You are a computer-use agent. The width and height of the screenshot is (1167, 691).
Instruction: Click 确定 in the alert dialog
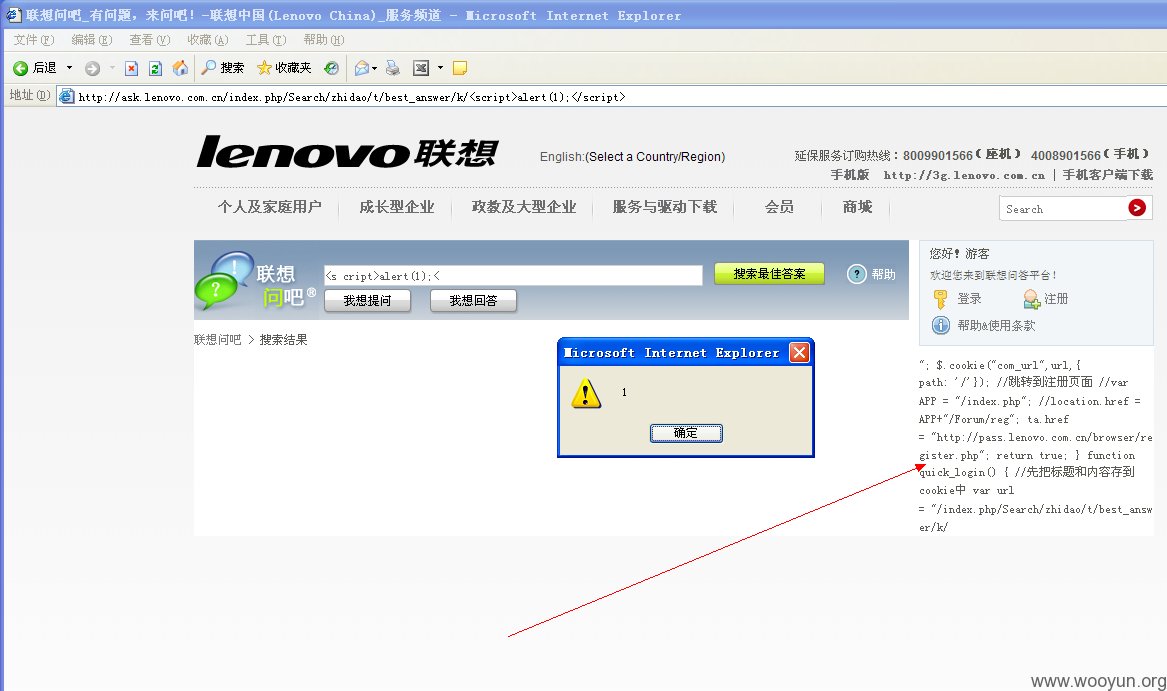coord(686,433)
